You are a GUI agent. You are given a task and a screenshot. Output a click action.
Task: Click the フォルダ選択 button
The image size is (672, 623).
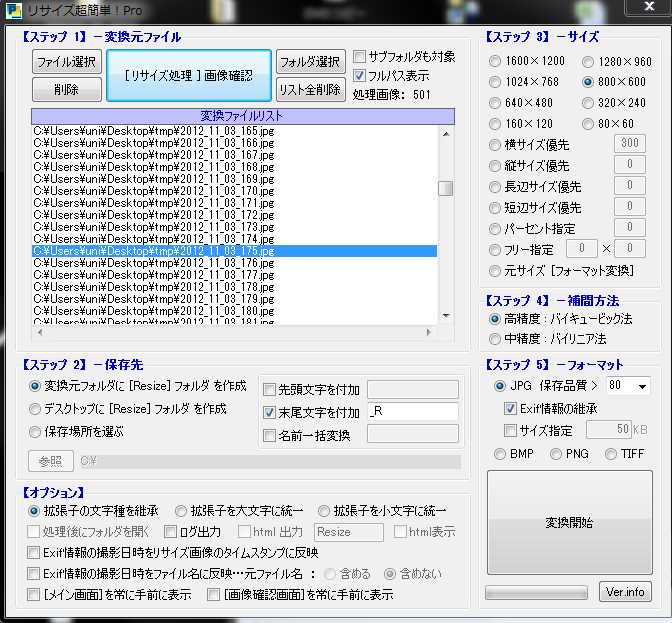point(309,62)
